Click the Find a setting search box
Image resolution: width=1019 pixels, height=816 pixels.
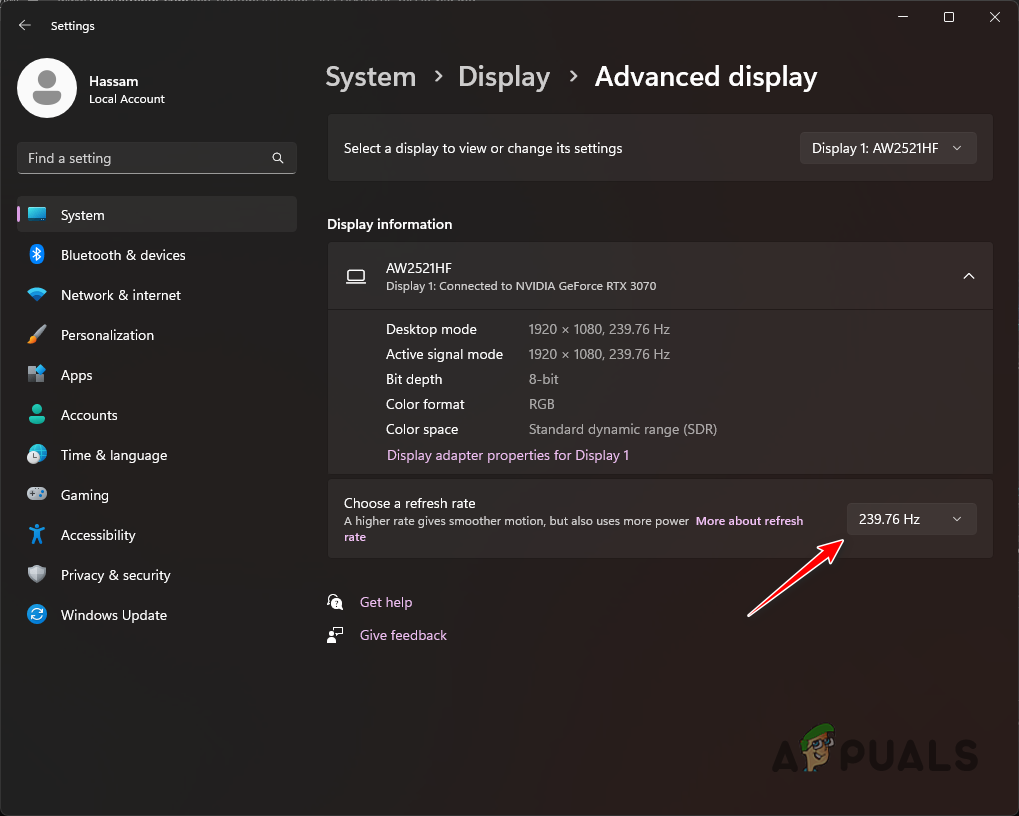156,158
